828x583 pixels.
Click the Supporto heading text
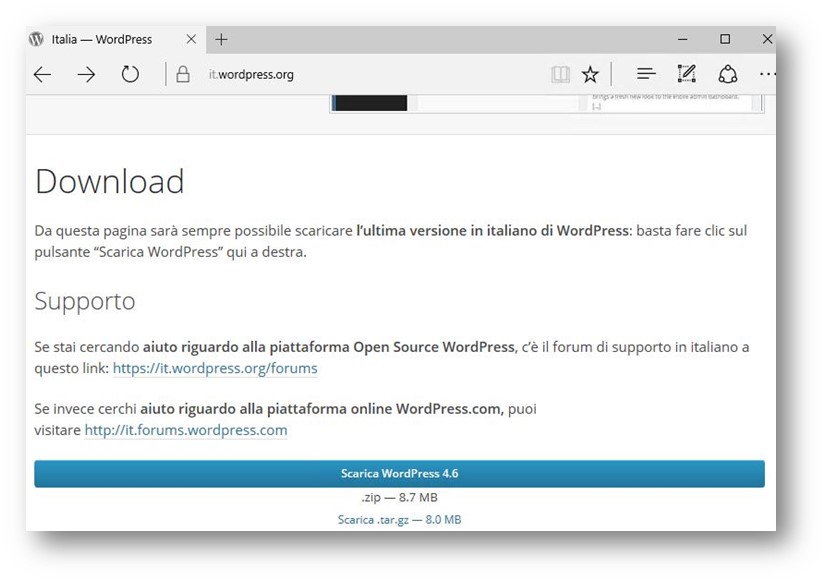pos(85,302)
